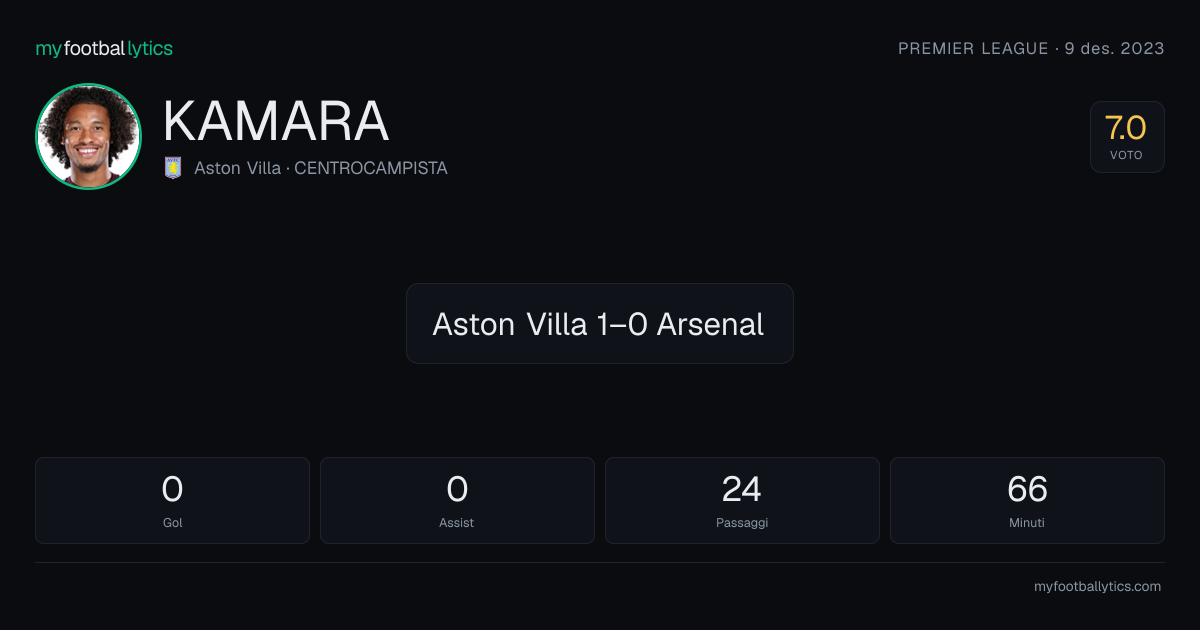This screenshot has width=1200, height=630.
Task: Visit myfootballytics.com footer link
Action: coord(1097,587)
